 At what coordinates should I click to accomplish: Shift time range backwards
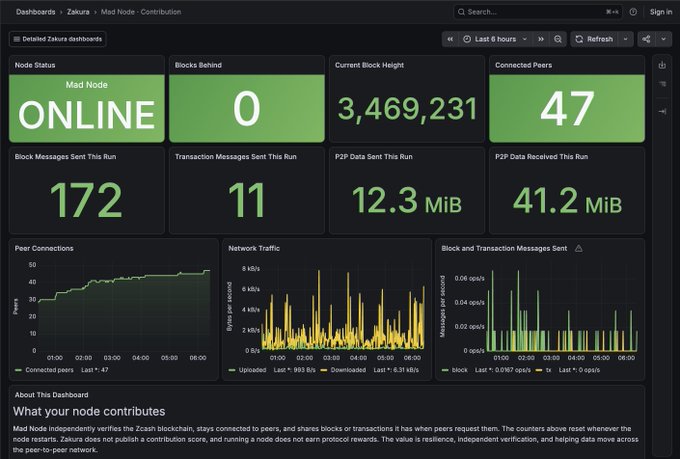450,39
